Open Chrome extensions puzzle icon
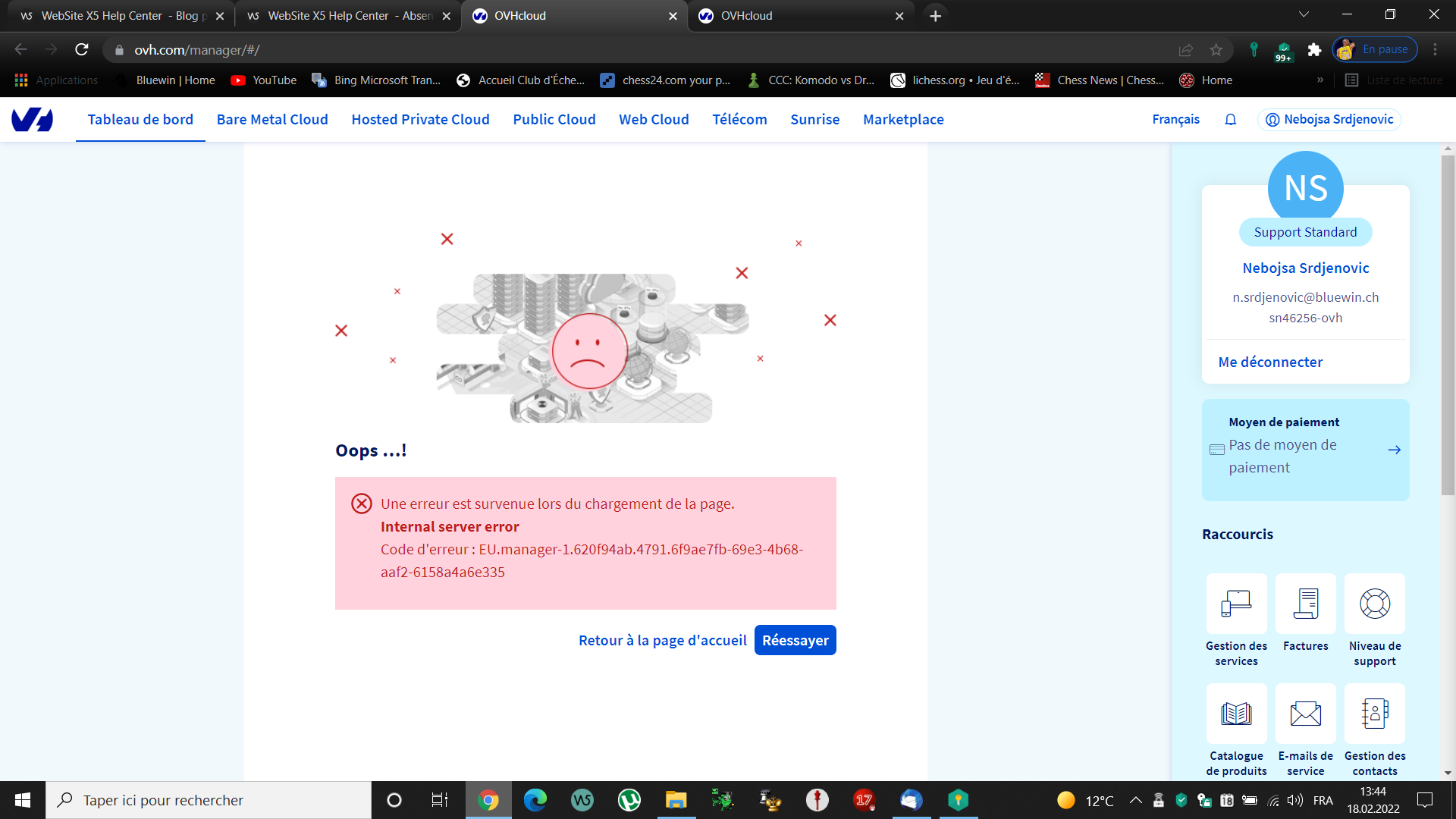1456x819 pixels. click(x=1314, y=50)
